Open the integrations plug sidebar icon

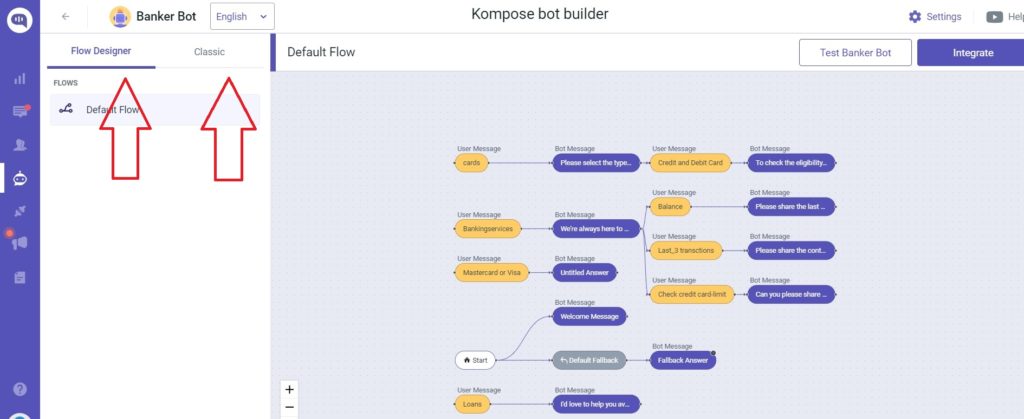point(20,210)
